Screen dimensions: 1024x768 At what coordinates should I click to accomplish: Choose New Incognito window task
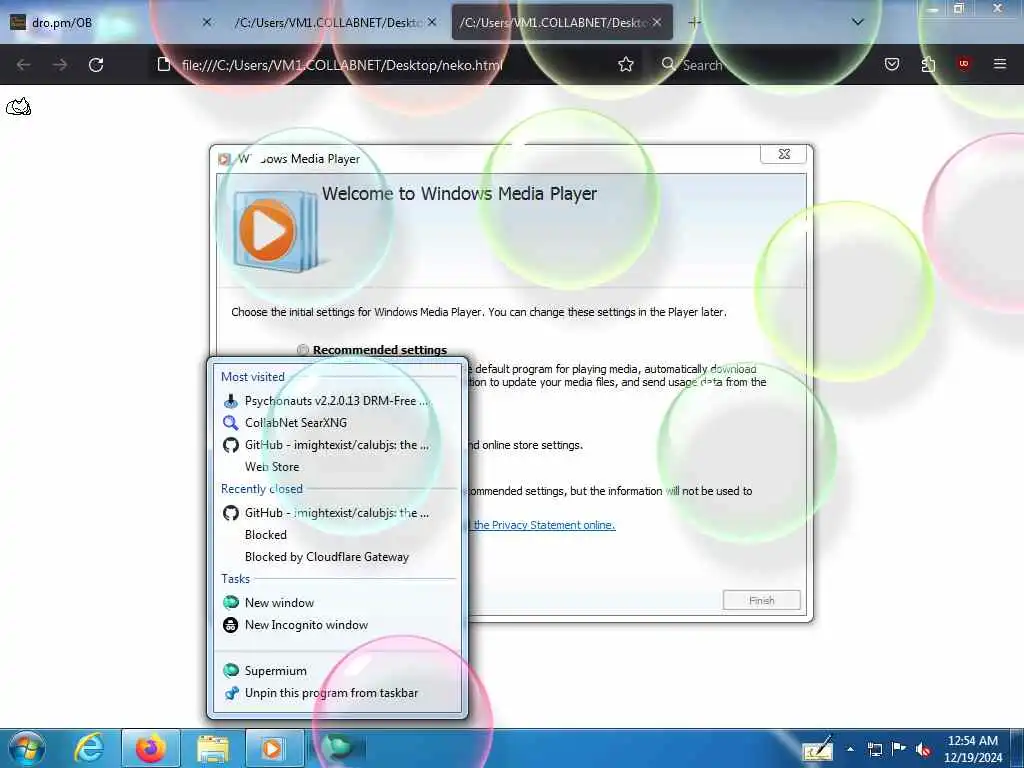tap(337, 625)
